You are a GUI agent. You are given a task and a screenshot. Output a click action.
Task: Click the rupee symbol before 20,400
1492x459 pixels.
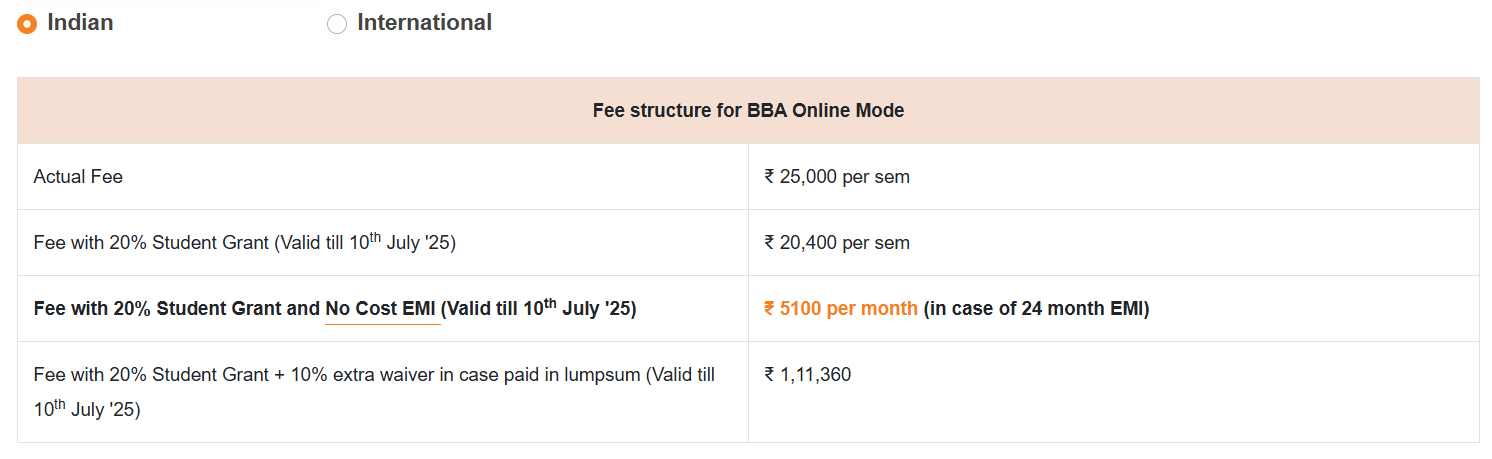(769, 243)
